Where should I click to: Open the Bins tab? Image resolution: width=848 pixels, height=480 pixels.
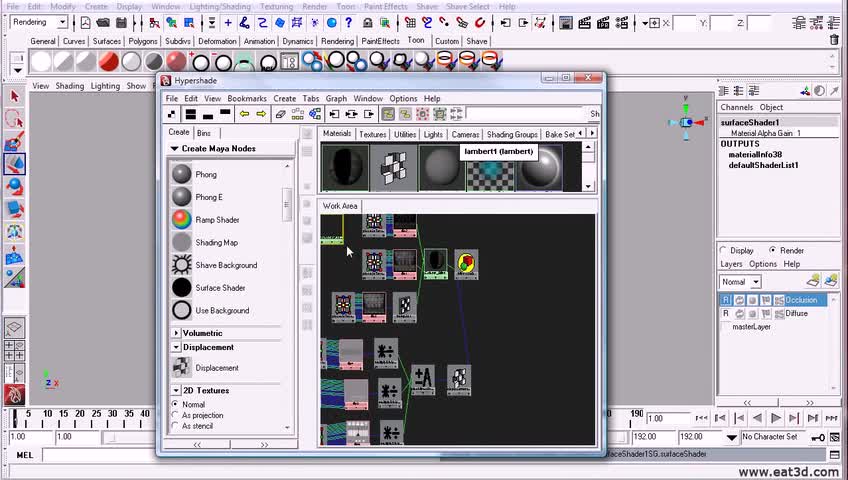pyautogui.click(x=204, y=133)
